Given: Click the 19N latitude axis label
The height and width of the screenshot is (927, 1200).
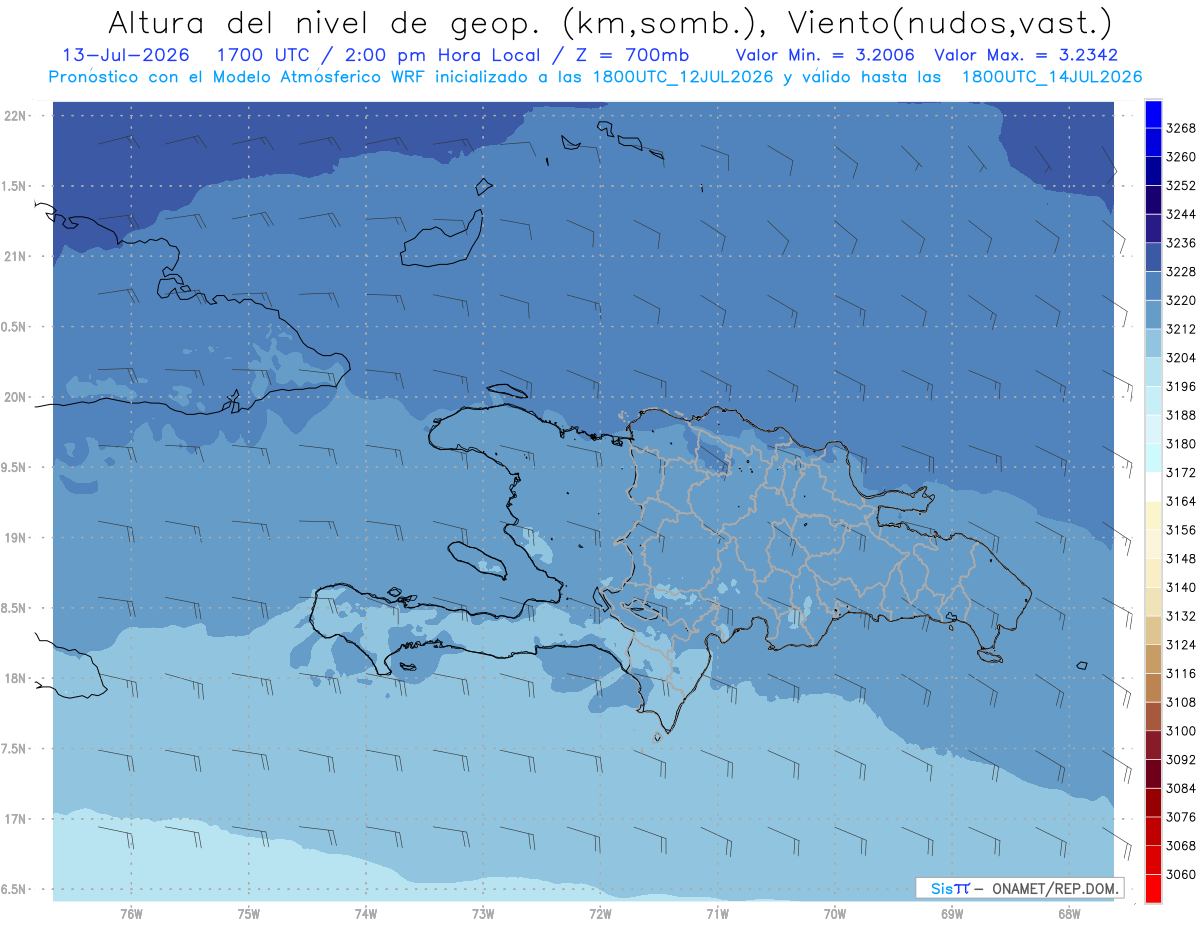Looking at the screenshot, I should tap(16, 537).
